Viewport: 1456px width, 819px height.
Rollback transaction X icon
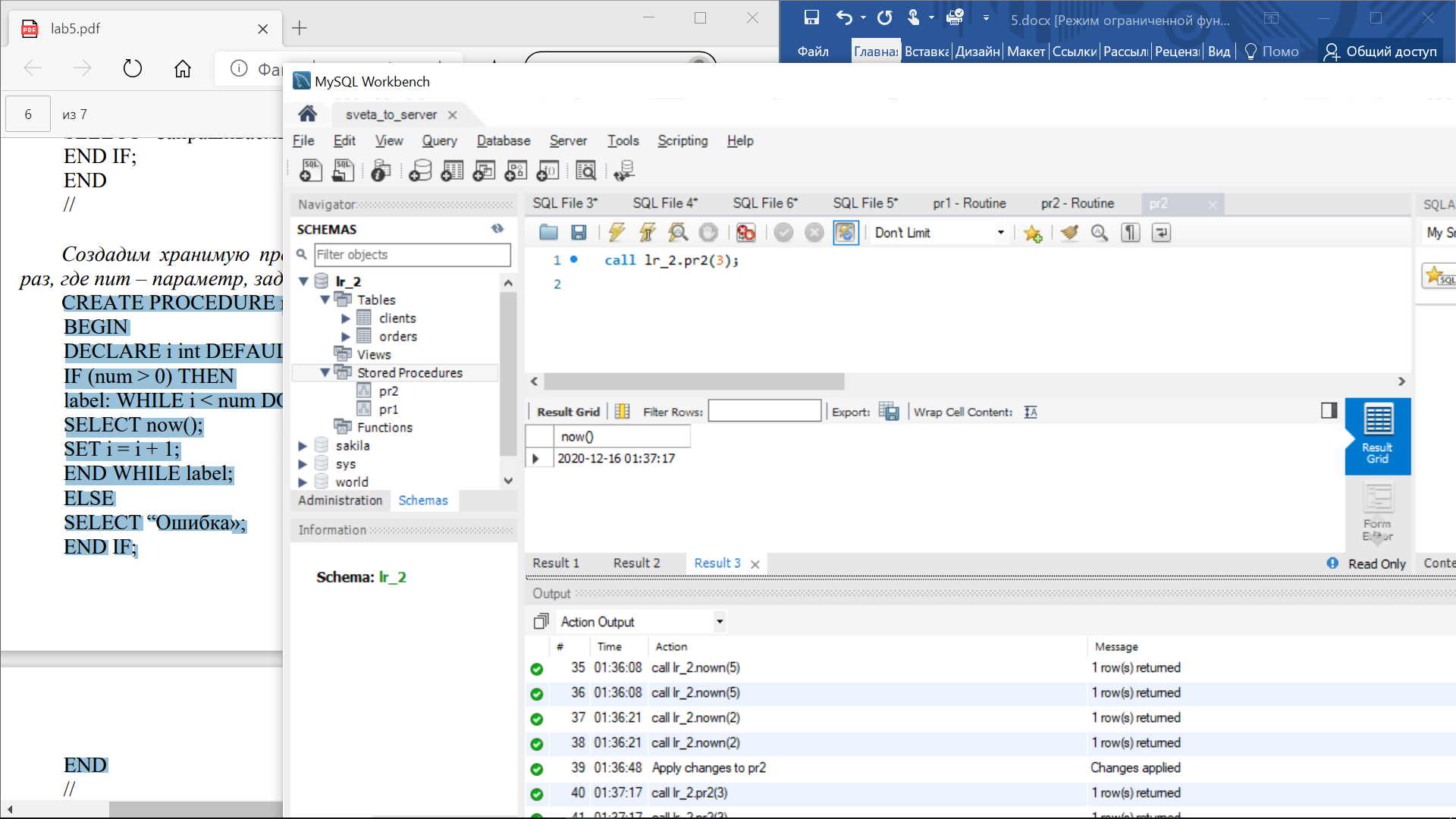(814, 233)
